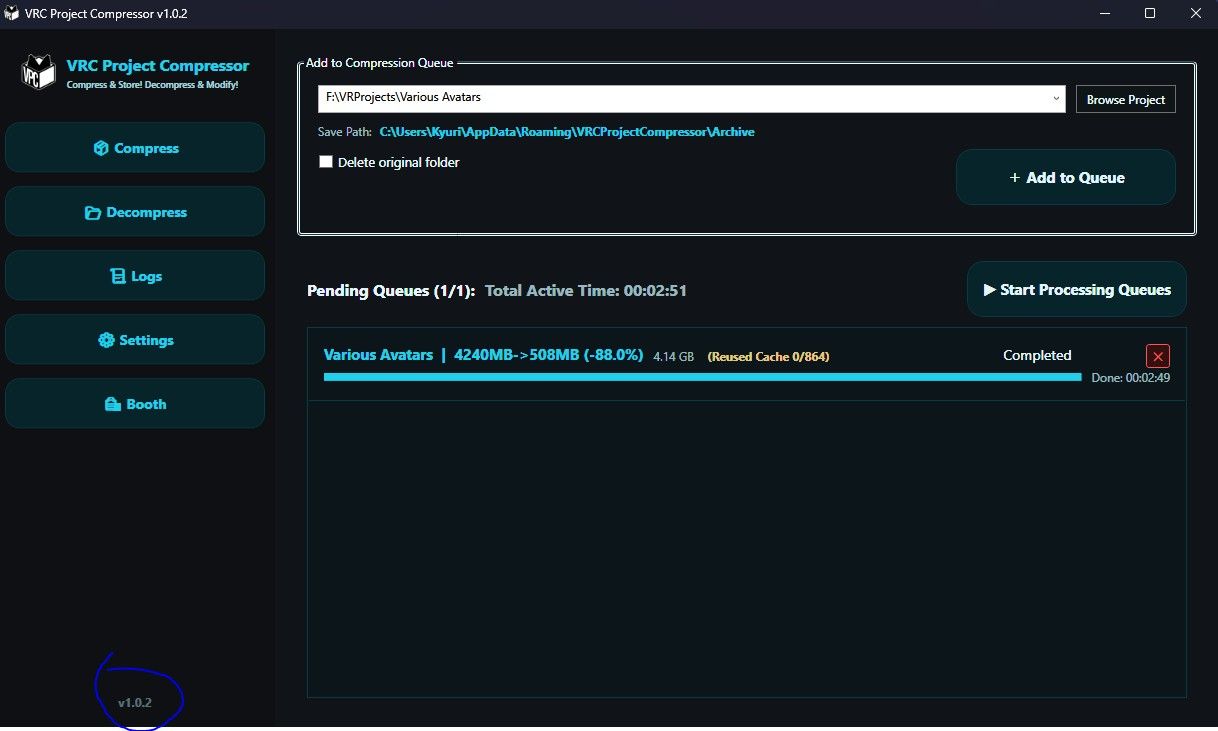The width and height of the screenshot is (1218, 731).
Task: Maximize the VRC Project Compressor window
Action: pyautogui.click(x=1150, y=14)
